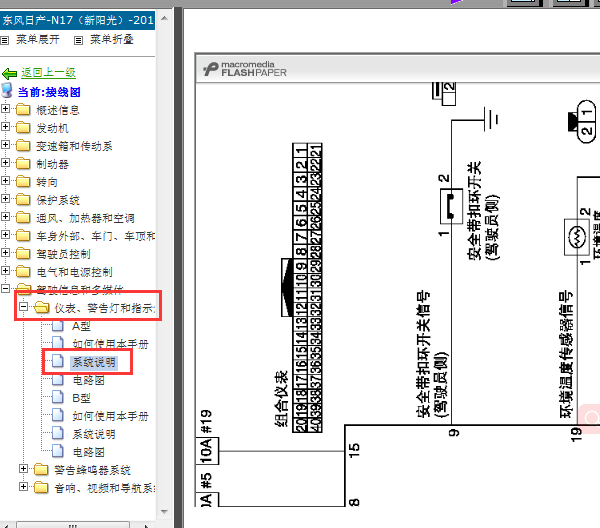Expand the 车身外部、车门 folder node

(x=5, y=235)
